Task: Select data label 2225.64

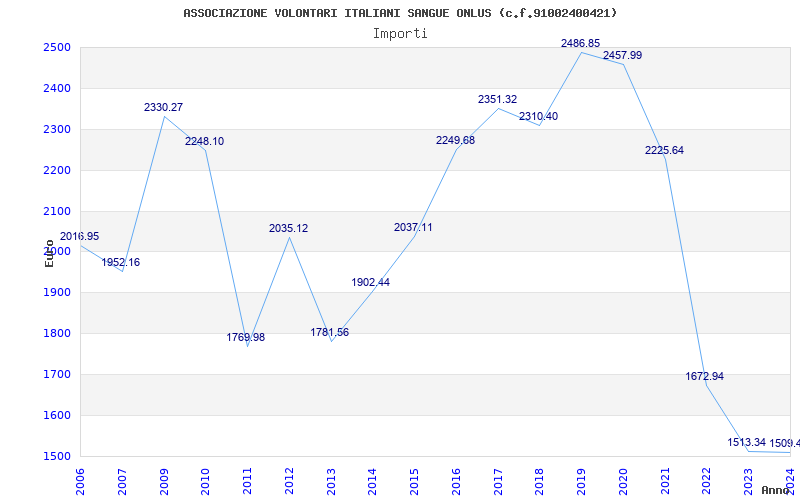Action: coord(664,151)
